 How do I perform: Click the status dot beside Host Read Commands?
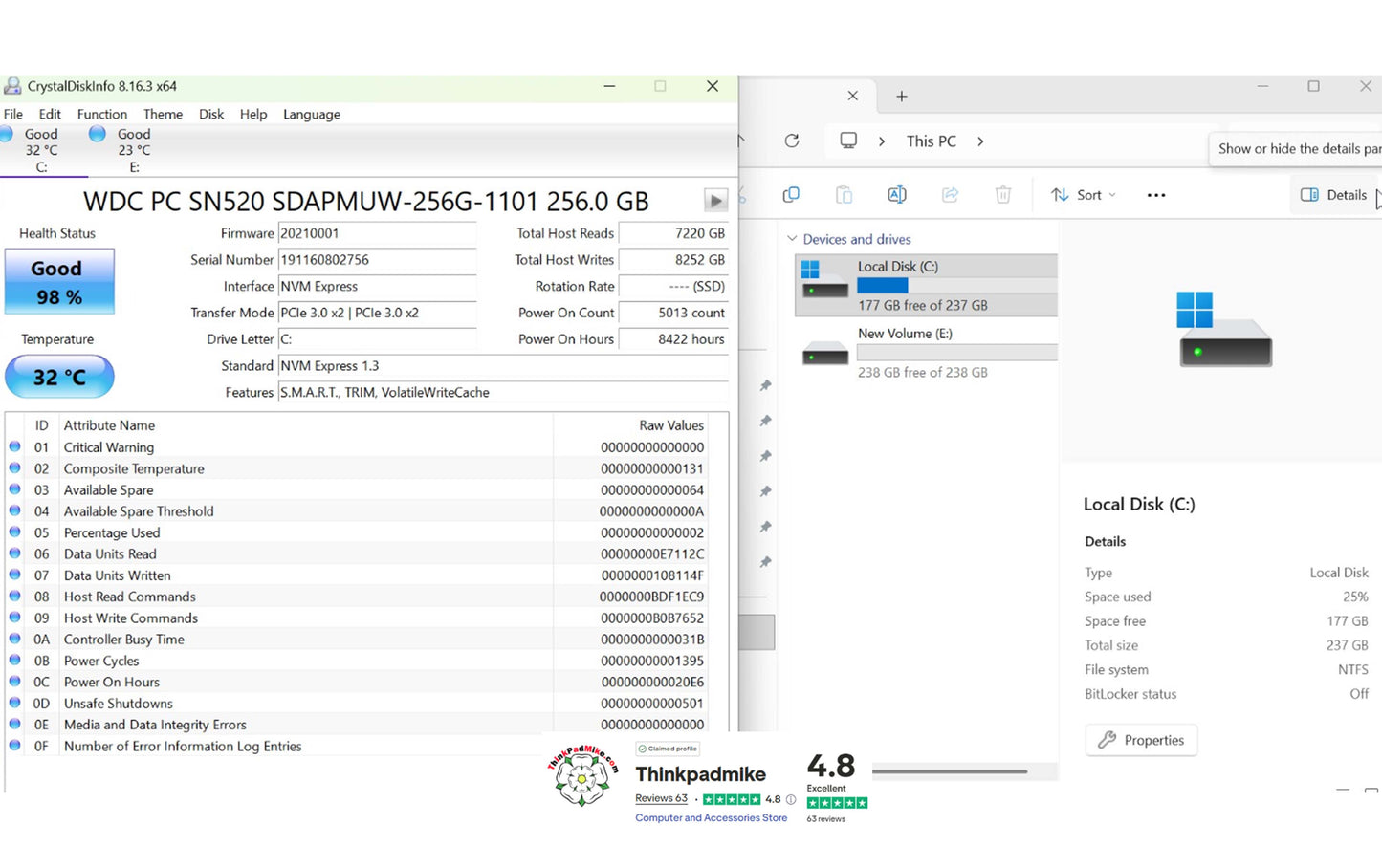[x=14, y=597]
